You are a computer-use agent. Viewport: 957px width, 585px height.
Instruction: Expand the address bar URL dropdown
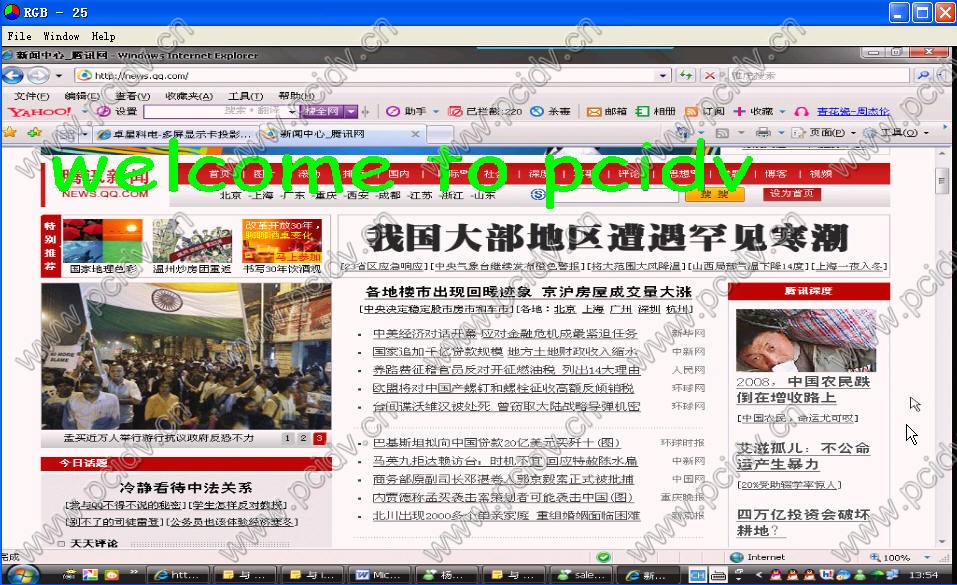tap(663, 76)
